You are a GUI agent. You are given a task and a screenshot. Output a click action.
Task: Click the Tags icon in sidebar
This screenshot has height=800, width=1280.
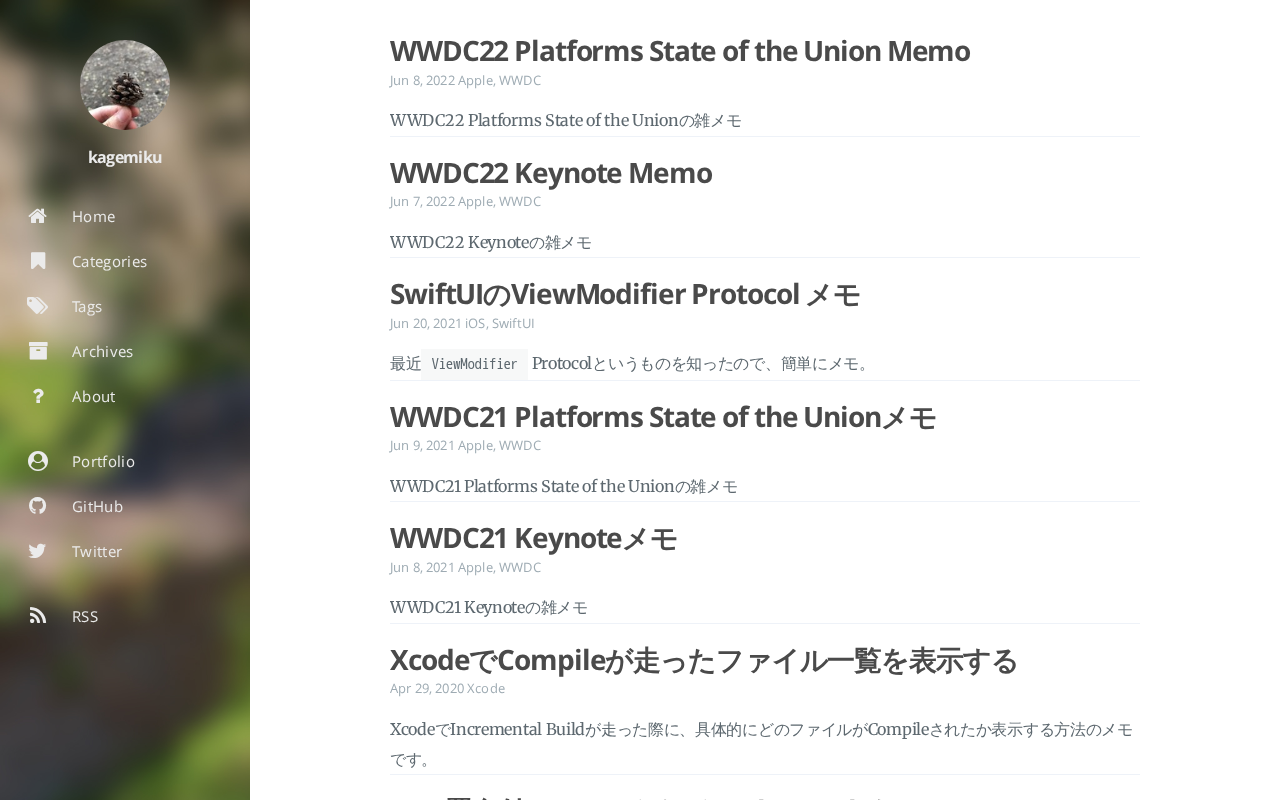[x=38, y=306]
